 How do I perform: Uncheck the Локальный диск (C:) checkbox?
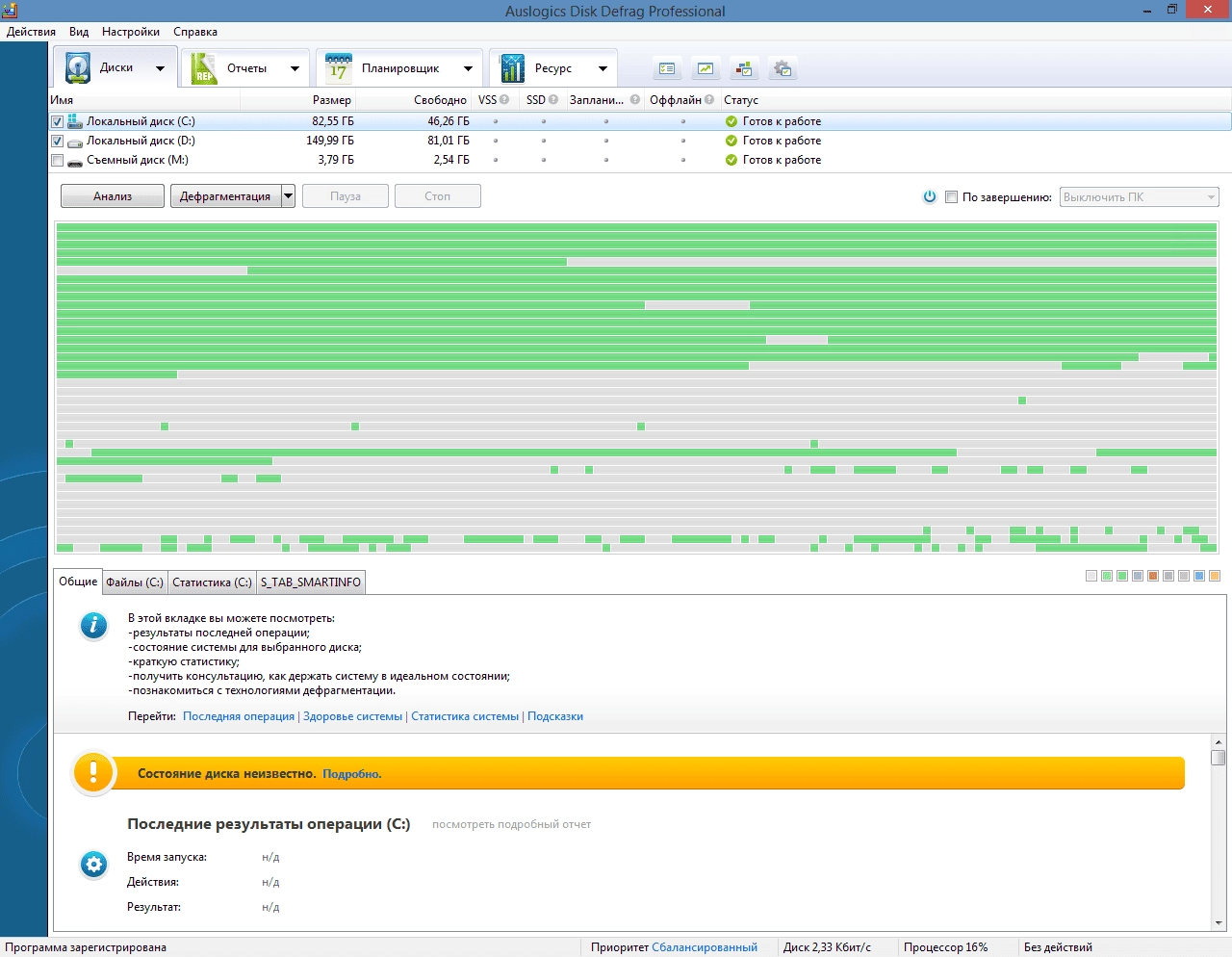click(57, 121)
